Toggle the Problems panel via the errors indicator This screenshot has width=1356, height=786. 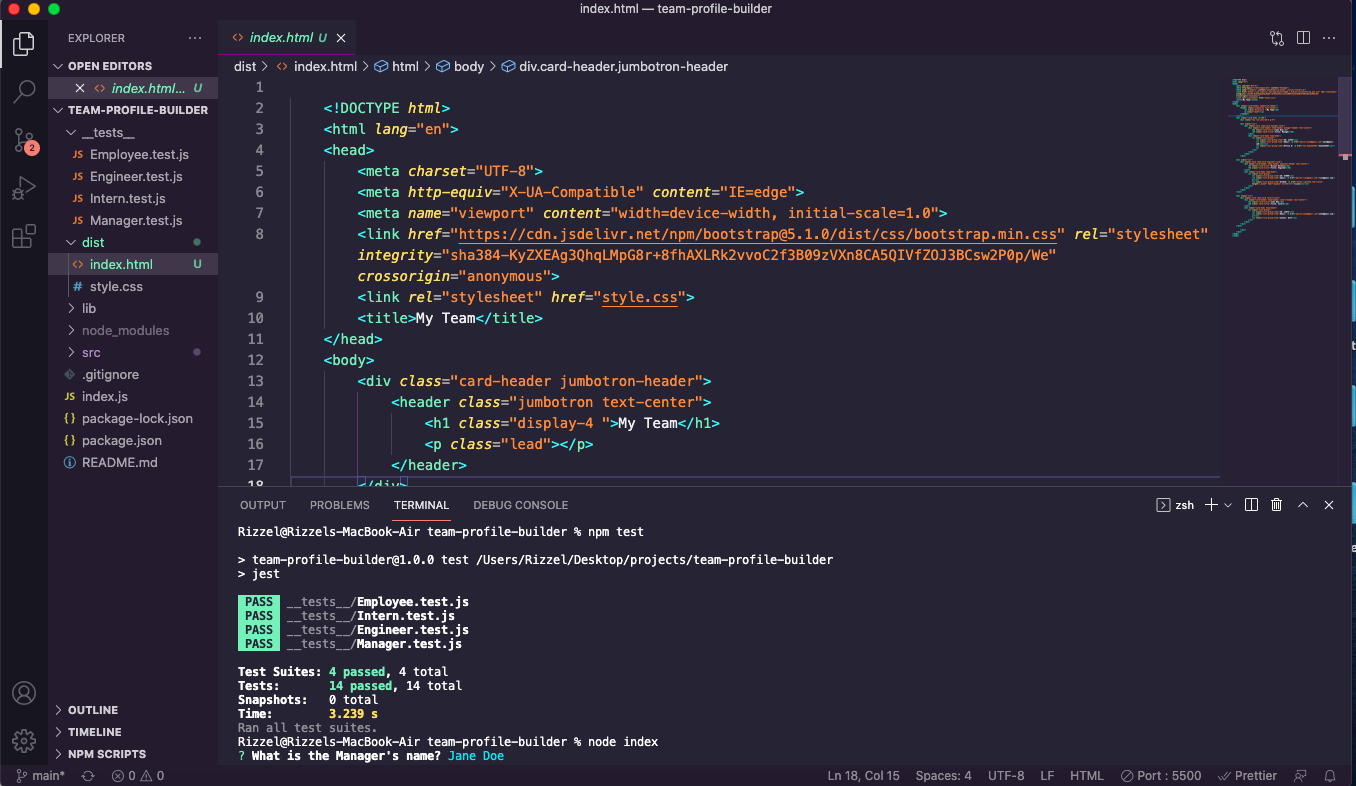tap(137, 775)
